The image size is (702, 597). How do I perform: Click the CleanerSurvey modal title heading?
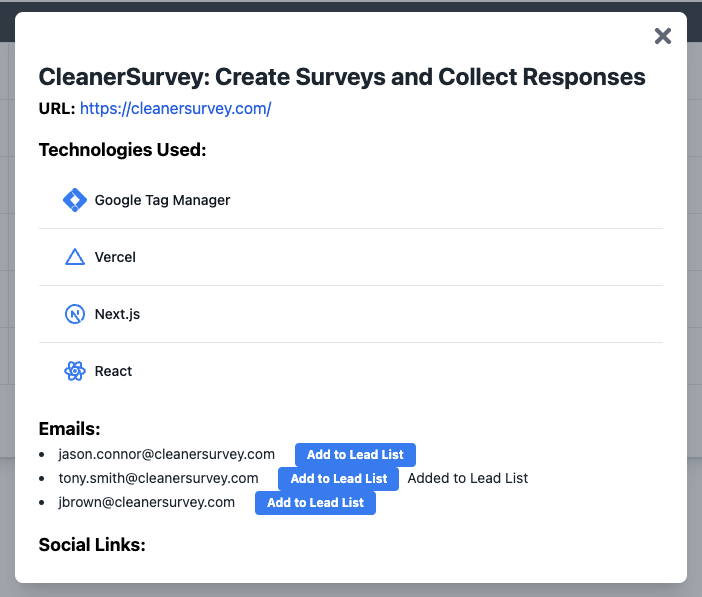[342, 77]
